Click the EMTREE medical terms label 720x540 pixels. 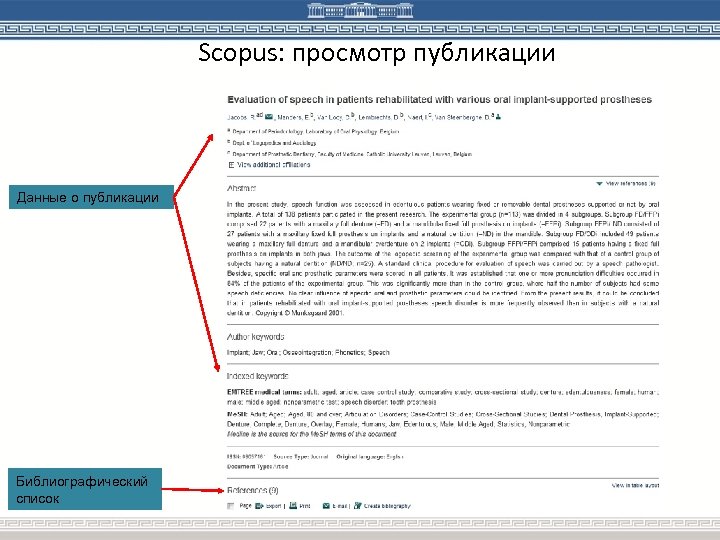pyautogui.click(x=264, y=392)
